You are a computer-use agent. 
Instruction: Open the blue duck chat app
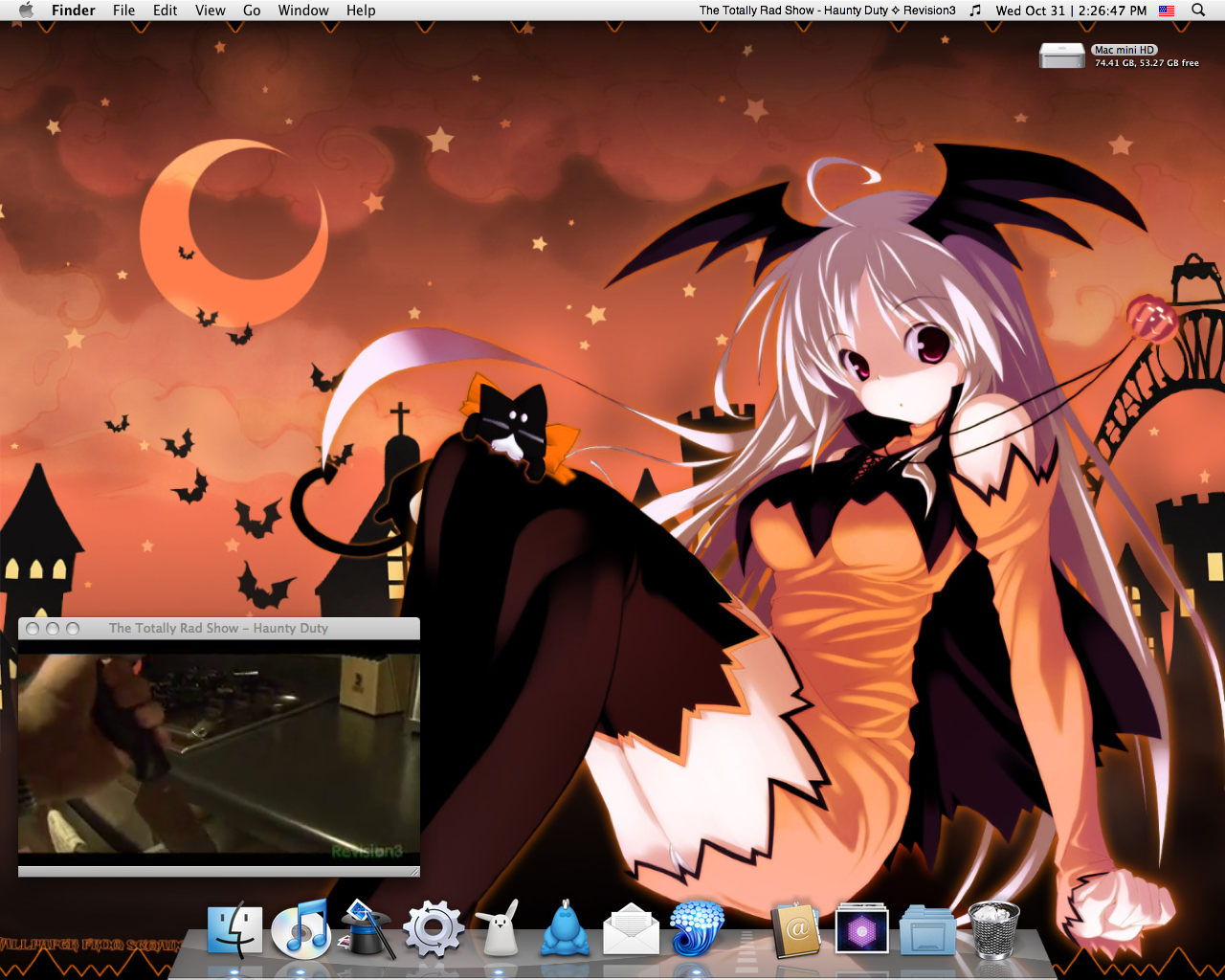[x=566, y=928]
